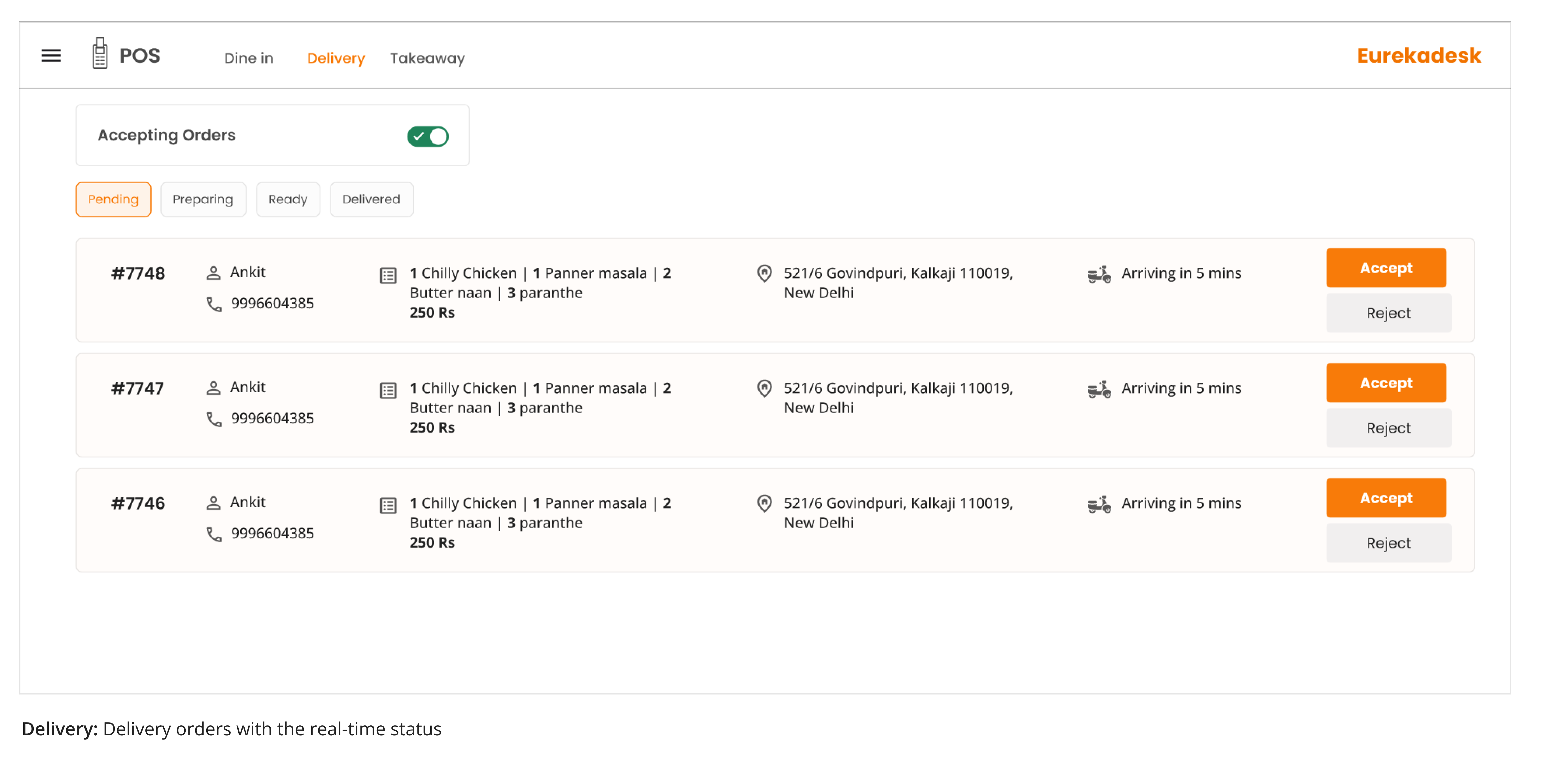Screen dimensions: 1544x784
Task: Show Pending orders filter
Action: click(x=113, y=199)
